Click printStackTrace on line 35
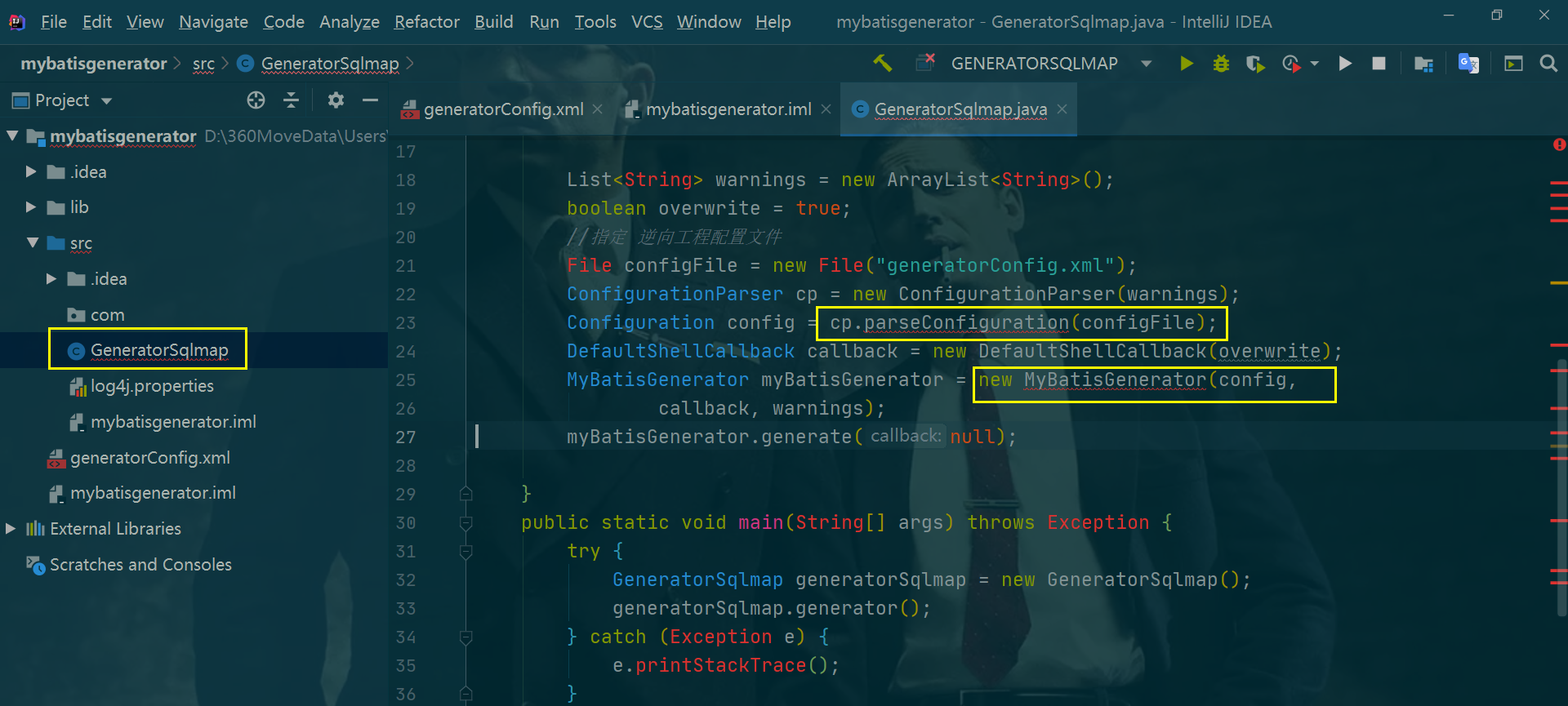 click(720, 665)
